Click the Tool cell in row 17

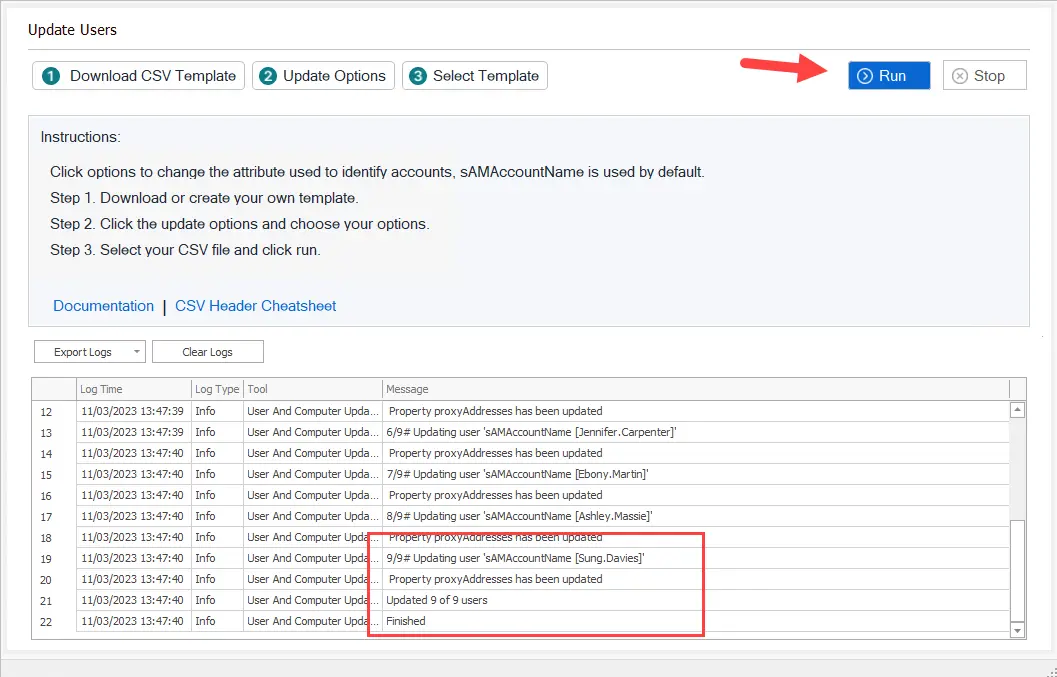(x=313, y=517)
